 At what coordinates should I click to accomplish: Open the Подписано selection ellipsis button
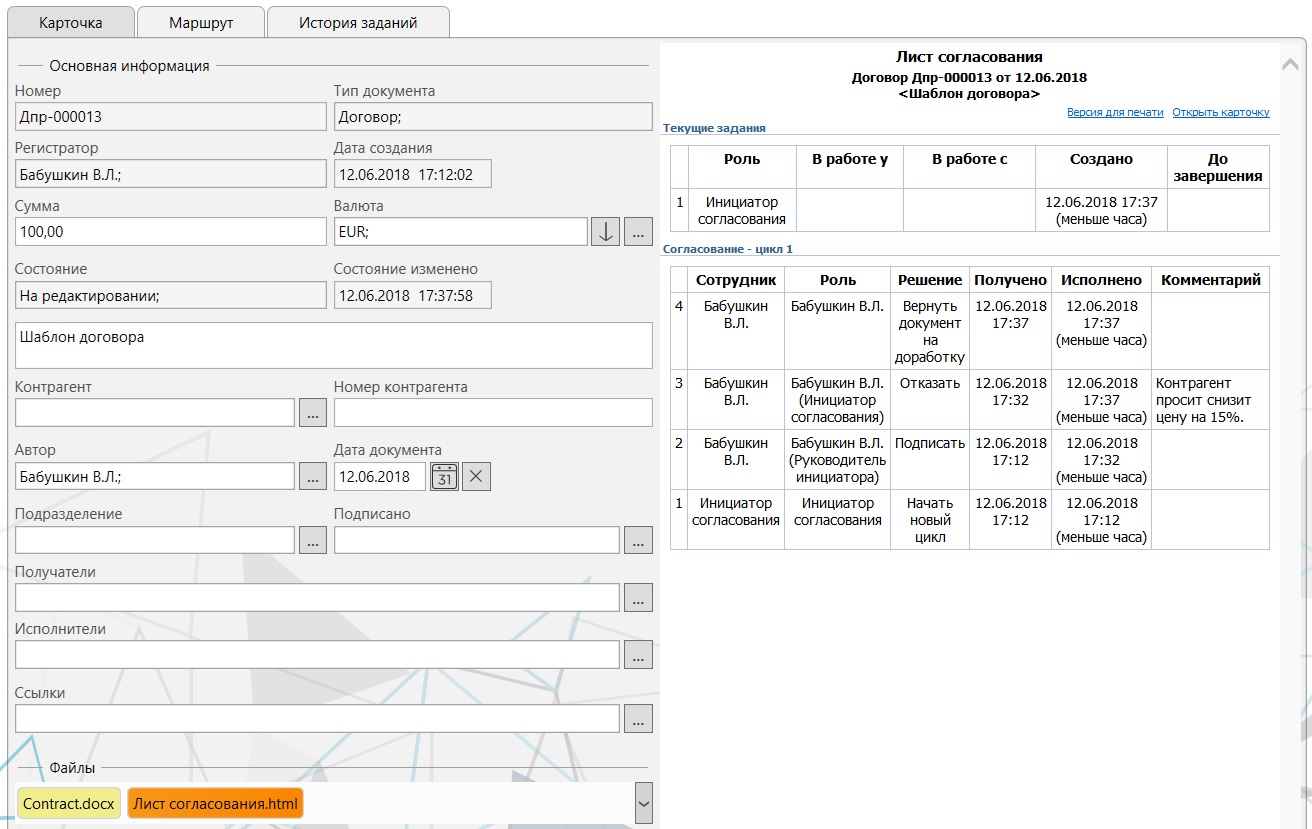click(x=638, y=540)
